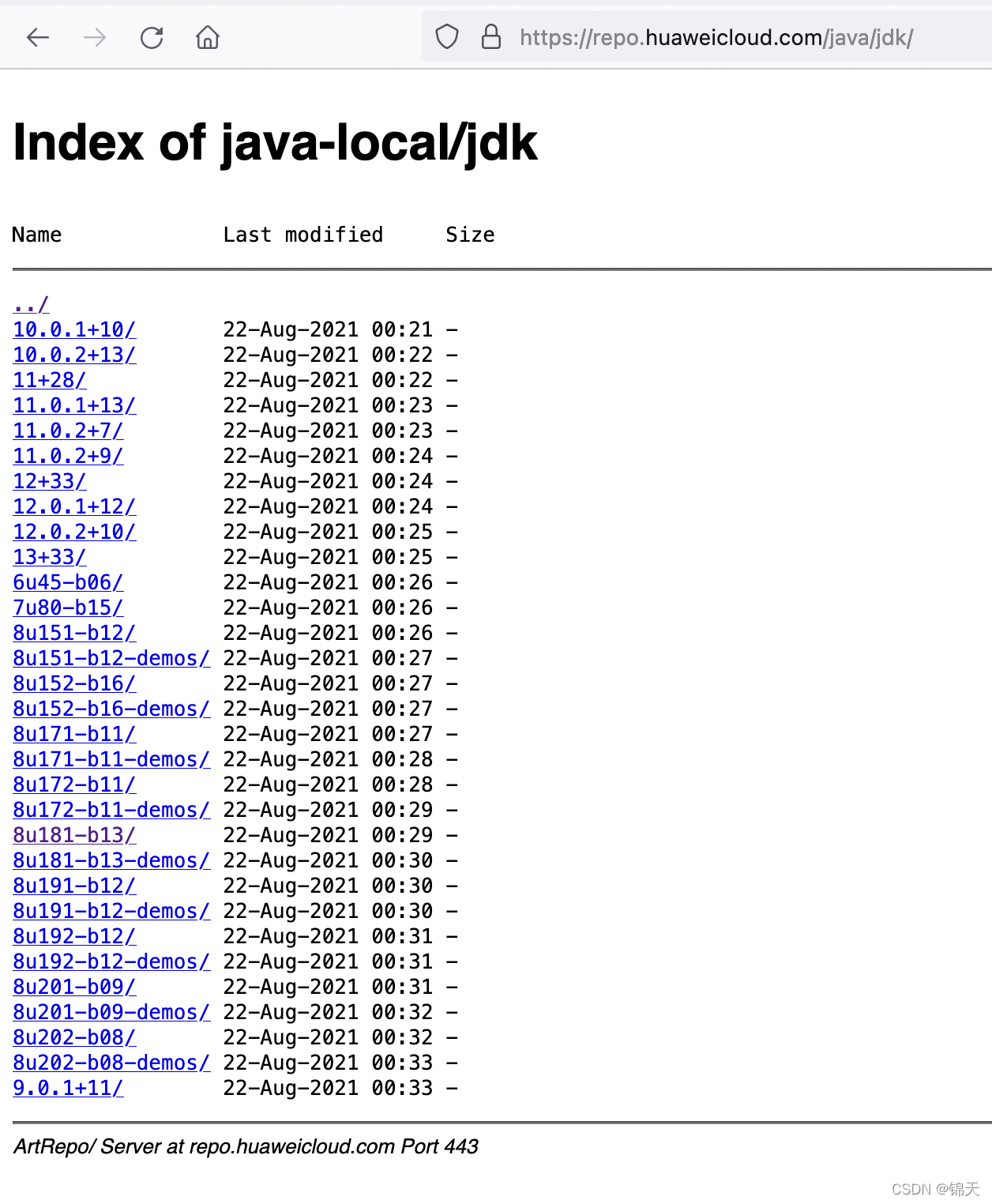Image resolution: width=992 pixels, height=1204 pixels.
Task: Open the 9.0.1+11/ directory
Action: (x=67, y=1088)
